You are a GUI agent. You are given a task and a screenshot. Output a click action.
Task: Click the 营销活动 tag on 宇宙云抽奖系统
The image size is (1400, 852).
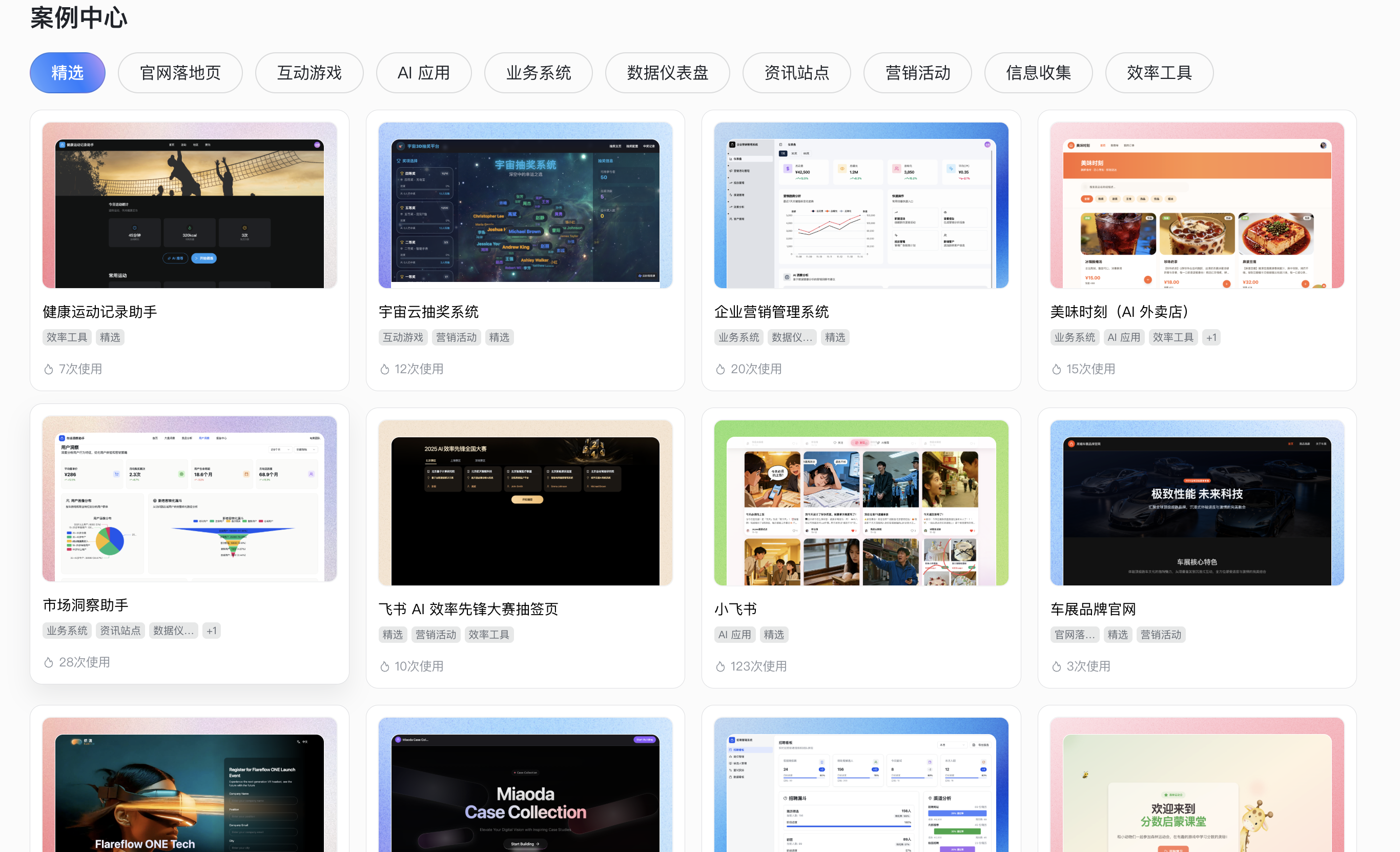pos(456,338)
